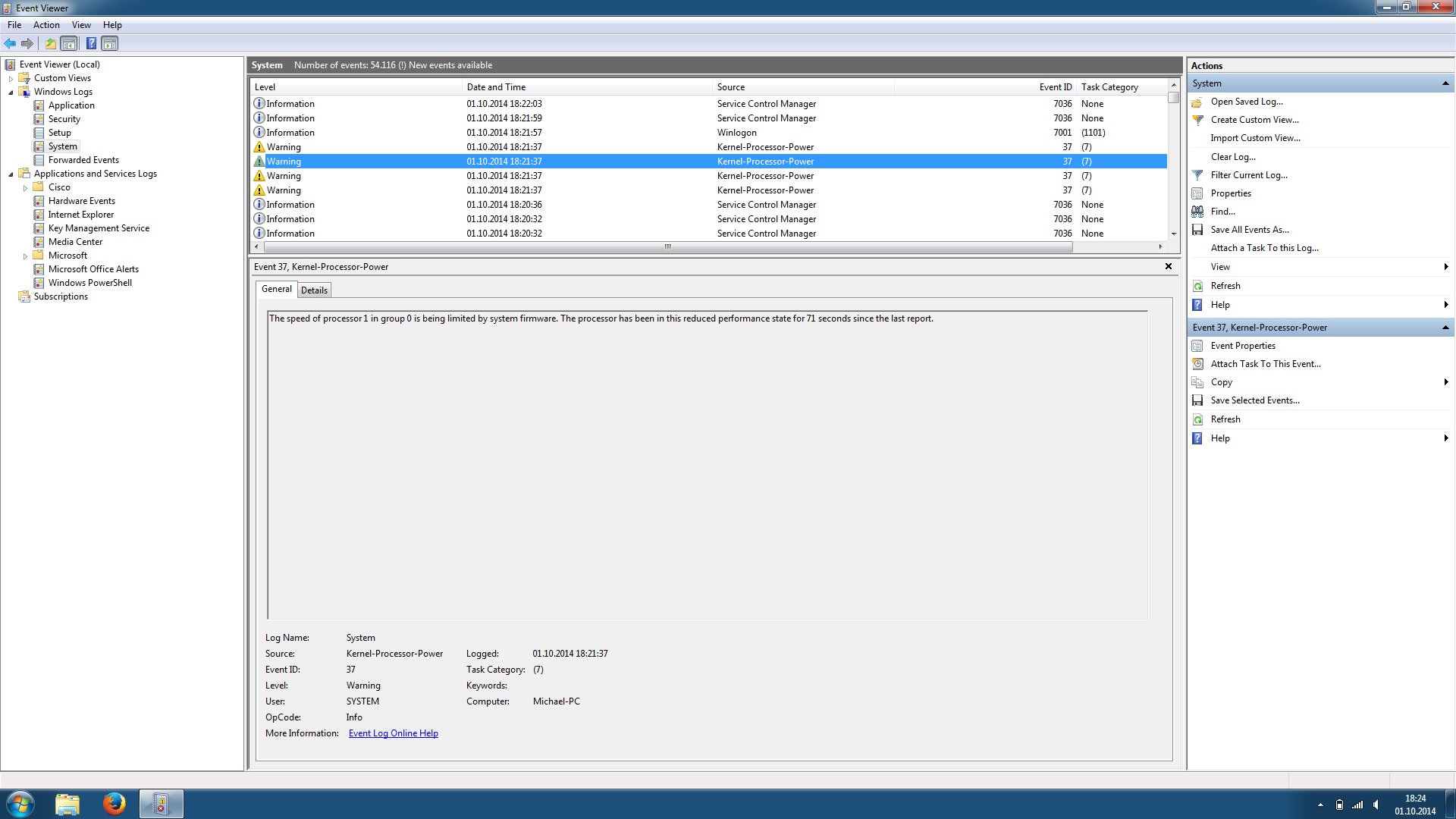
Task: Click the Forward arrow toolbar icon
Action: [27, 43]
